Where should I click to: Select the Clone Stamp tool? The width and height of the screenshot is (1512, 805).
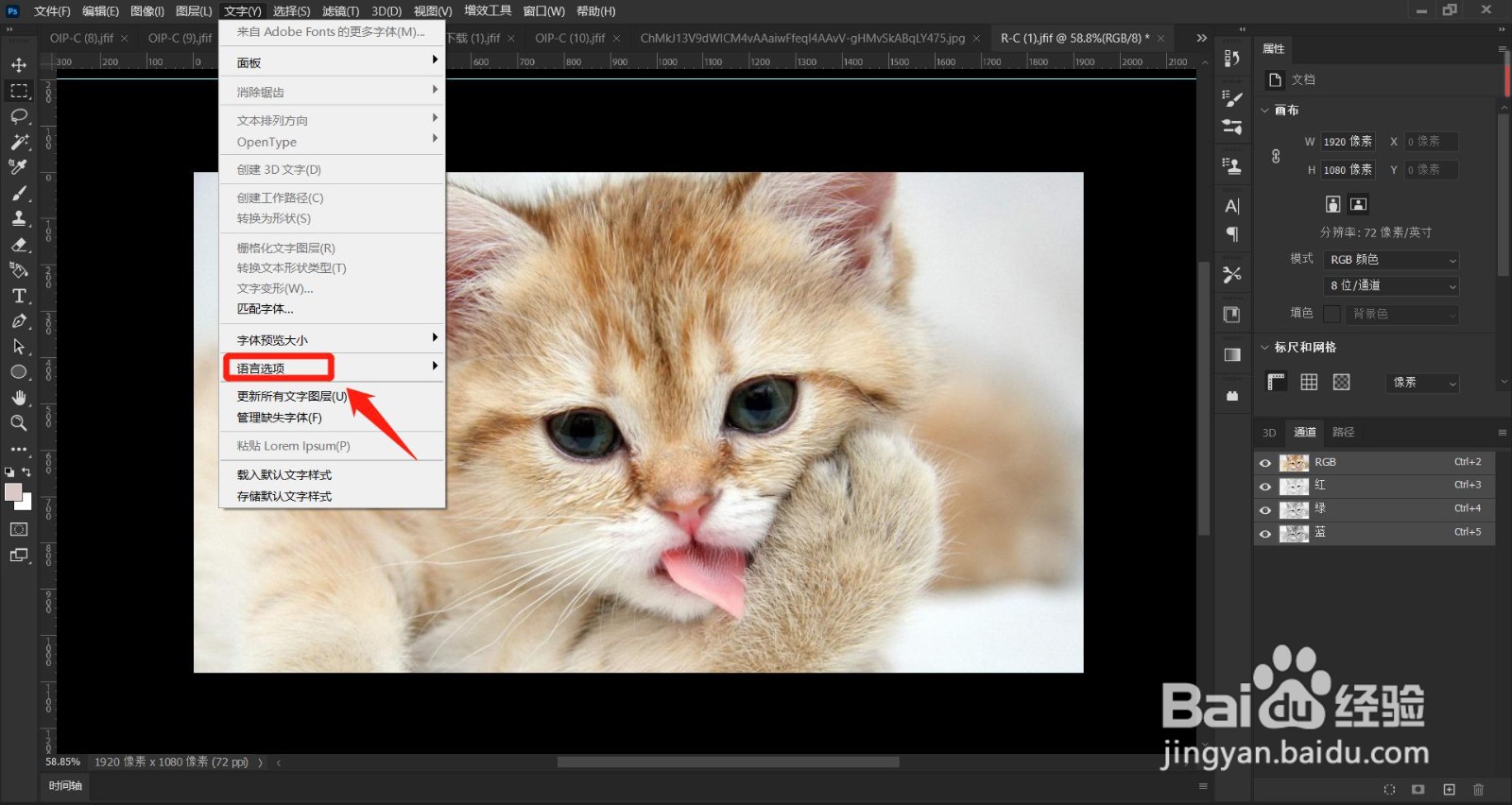pyautogui.click(x=19, y=218)
